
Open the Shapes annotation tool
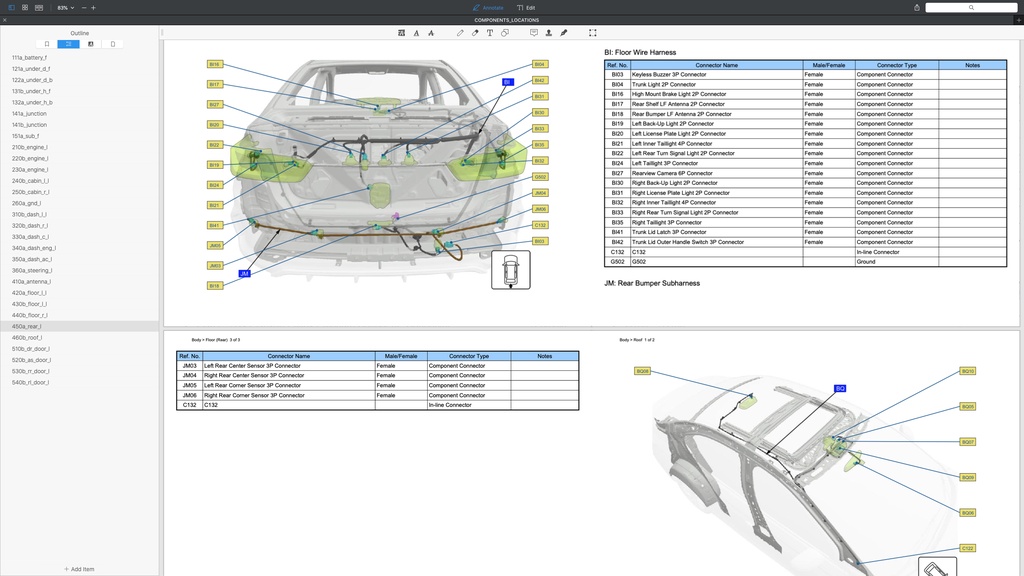506,32
